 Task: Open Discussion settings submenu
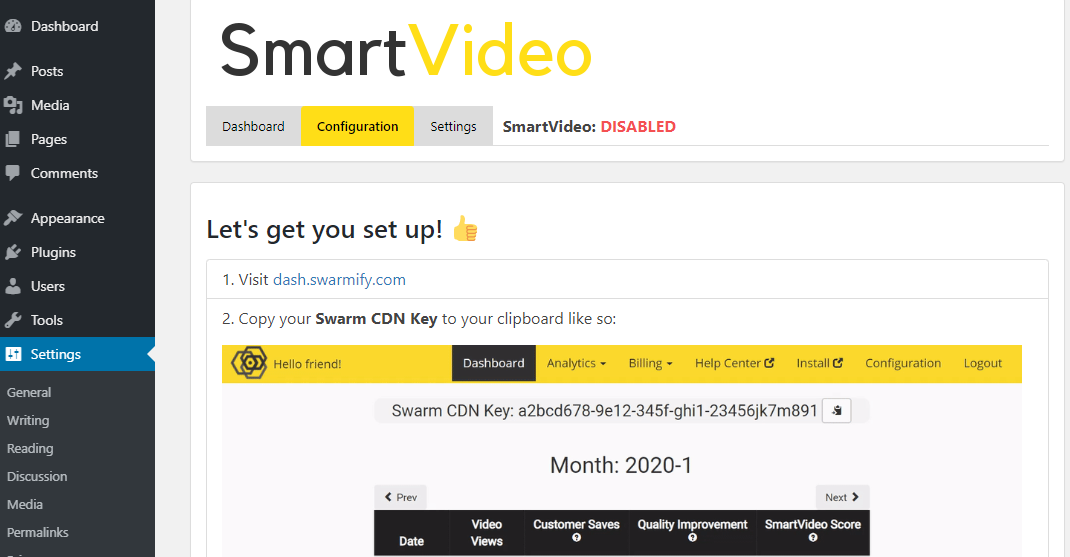click(x=37, y=476)
